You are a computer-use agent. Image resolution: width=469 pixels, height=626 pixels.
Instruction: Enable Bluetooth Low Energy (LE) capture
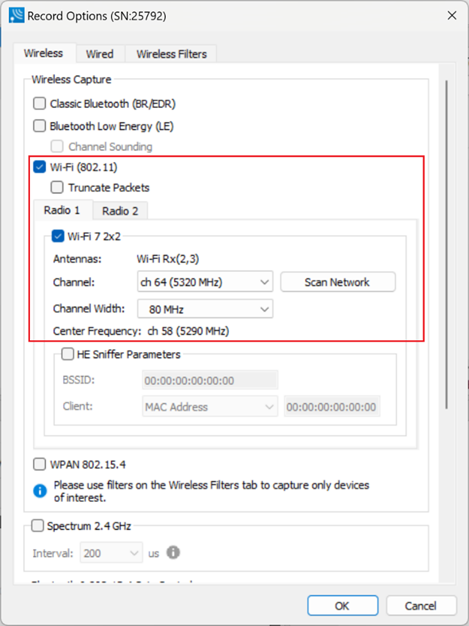[x=40, y=126]
